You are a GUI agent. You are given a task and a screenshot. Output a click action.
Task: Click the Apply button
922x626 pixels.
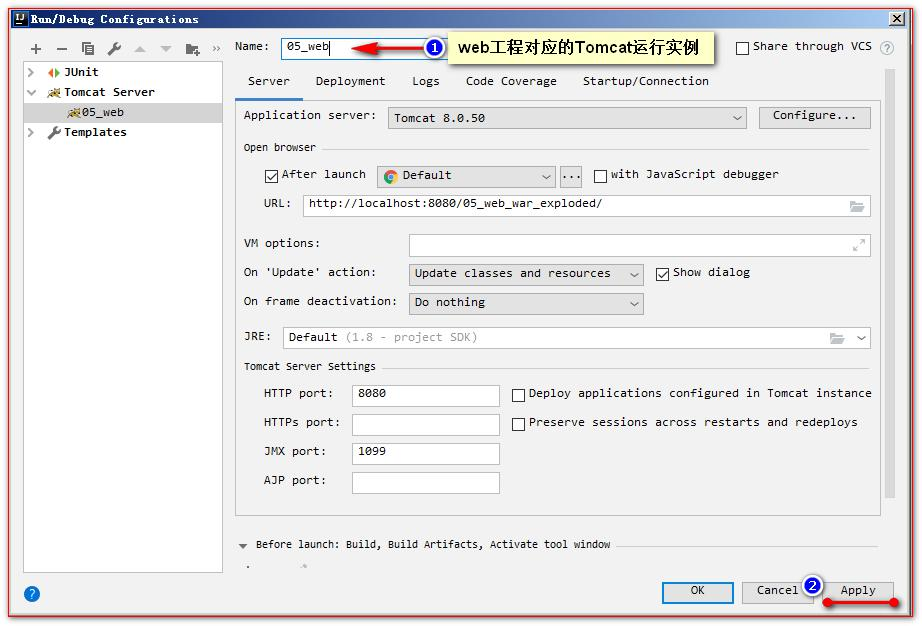(x=858, y=591)
